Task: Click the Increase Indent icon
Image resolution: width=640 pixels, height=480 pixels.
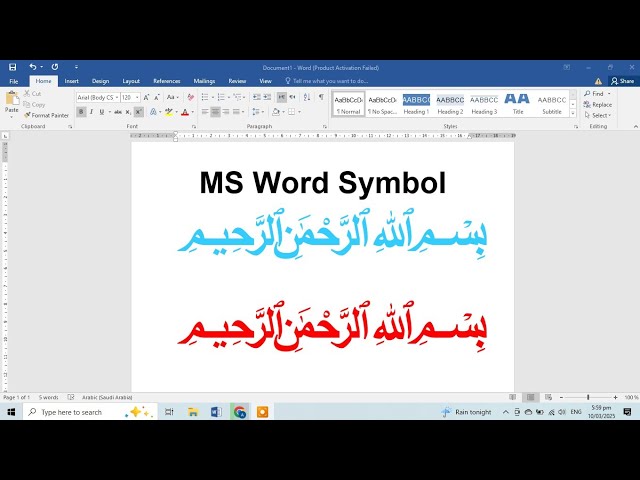Action: click(267, 97)
